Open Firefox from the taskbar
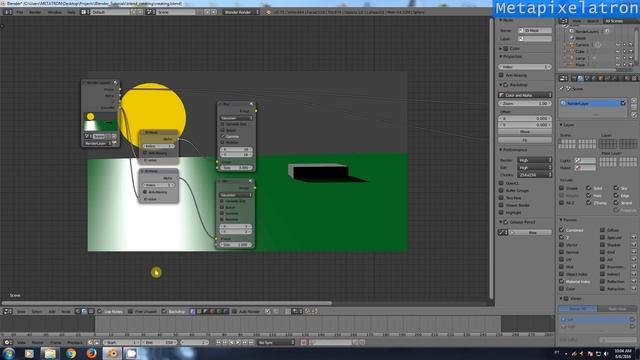The width and height of the screenshot is (640, 360). pyautogui.click(x=91, y=353)
